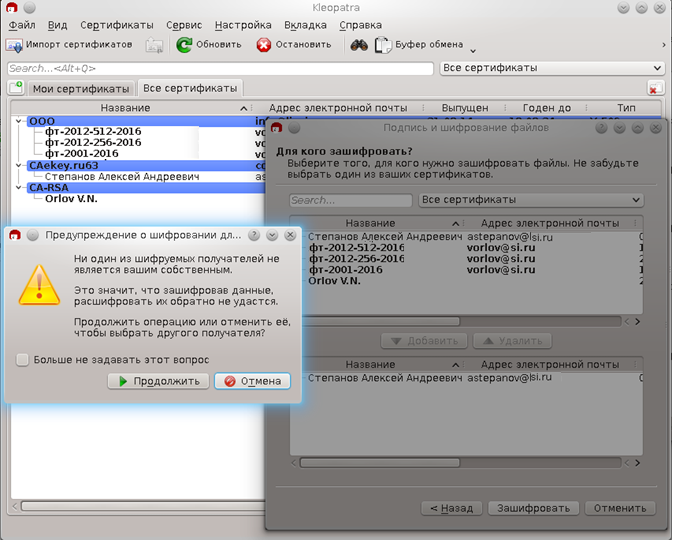The height and width of the screenshot is (541, 673).
Task: Collapse the CA-RSA tree node
Action: point(18,188)
